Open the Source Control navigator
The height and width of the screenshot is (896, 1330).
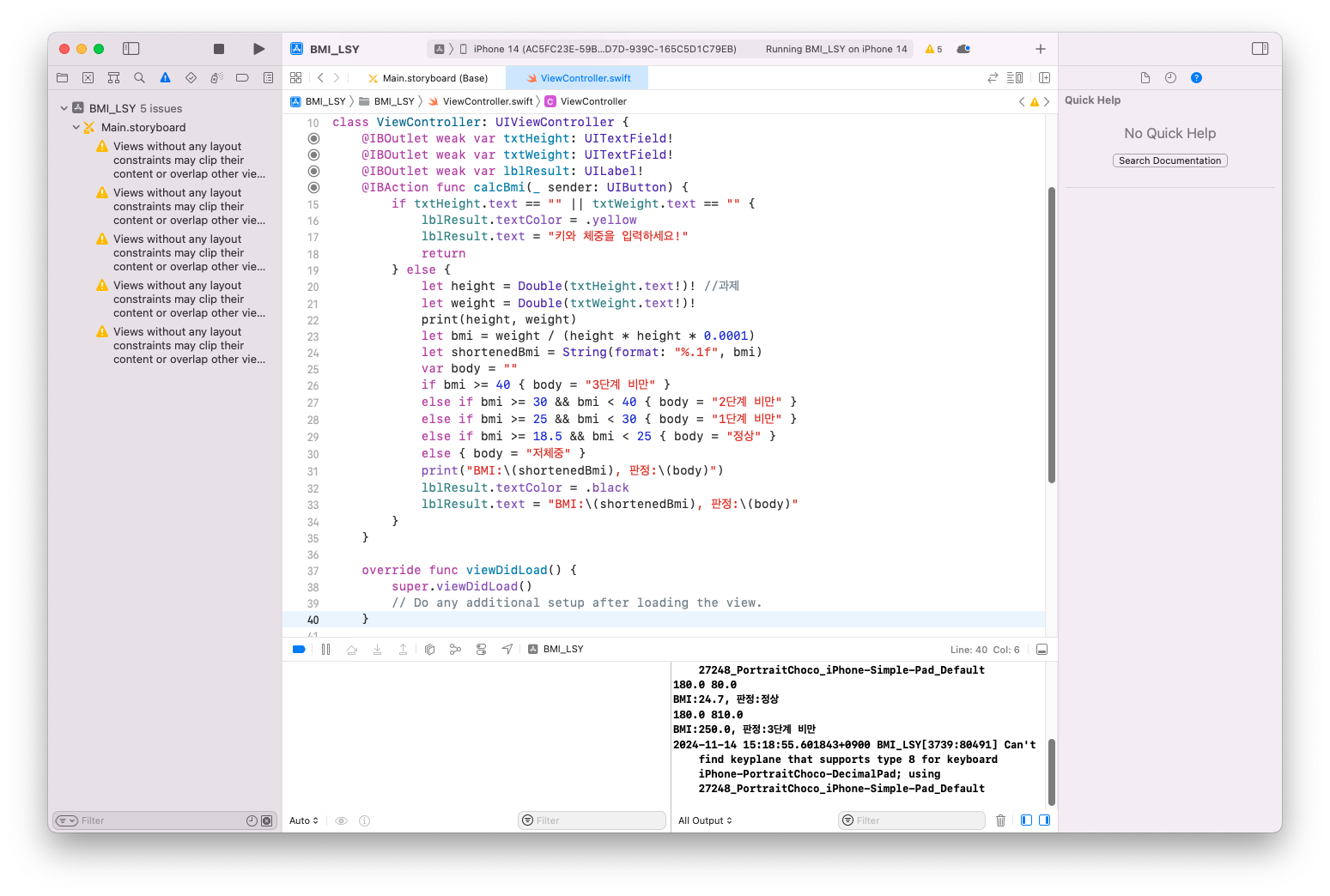88,78
